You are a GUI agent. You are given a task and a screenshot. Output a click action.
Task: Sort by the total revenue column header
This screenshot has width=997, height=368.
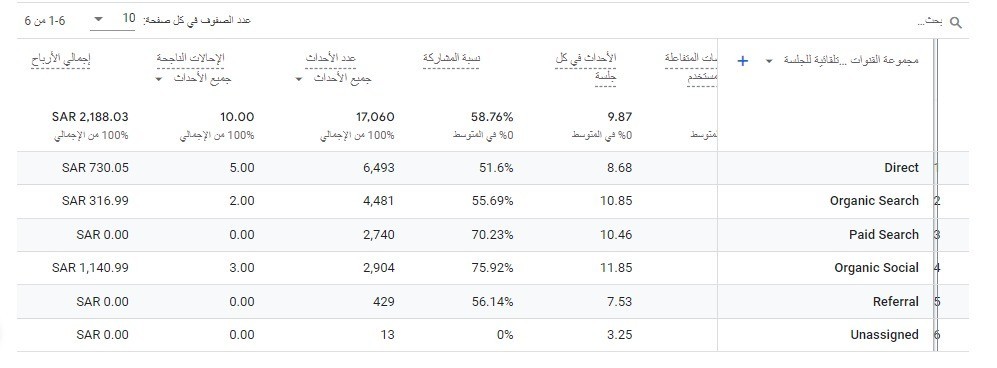point(60,59)
